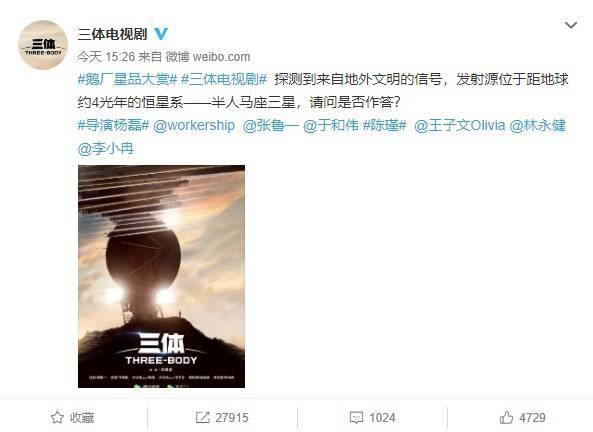Visit @林永健 mention
This screenshot has width=593, height=432.
click(x=538, y=125)
